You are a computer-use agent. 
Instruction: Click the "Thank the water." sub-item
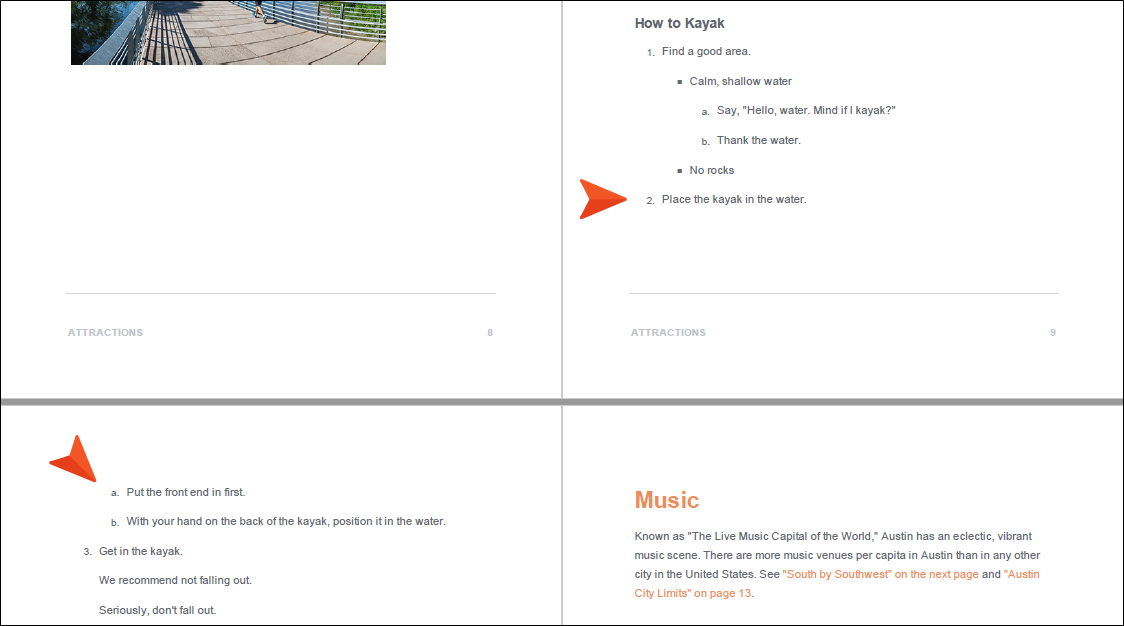point(758,140)
